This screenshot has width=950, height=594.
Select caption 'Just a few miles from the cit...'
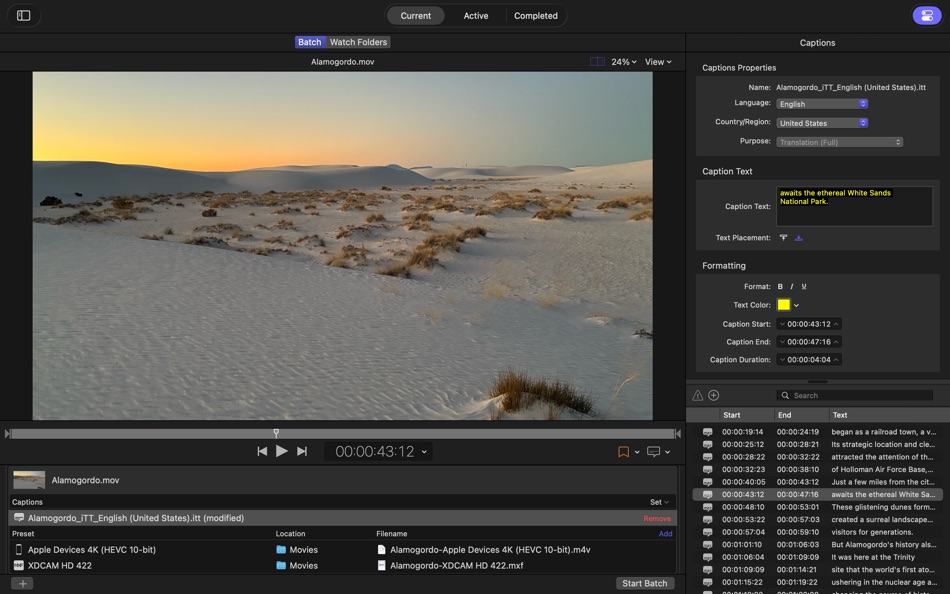[x=817, y=482]
